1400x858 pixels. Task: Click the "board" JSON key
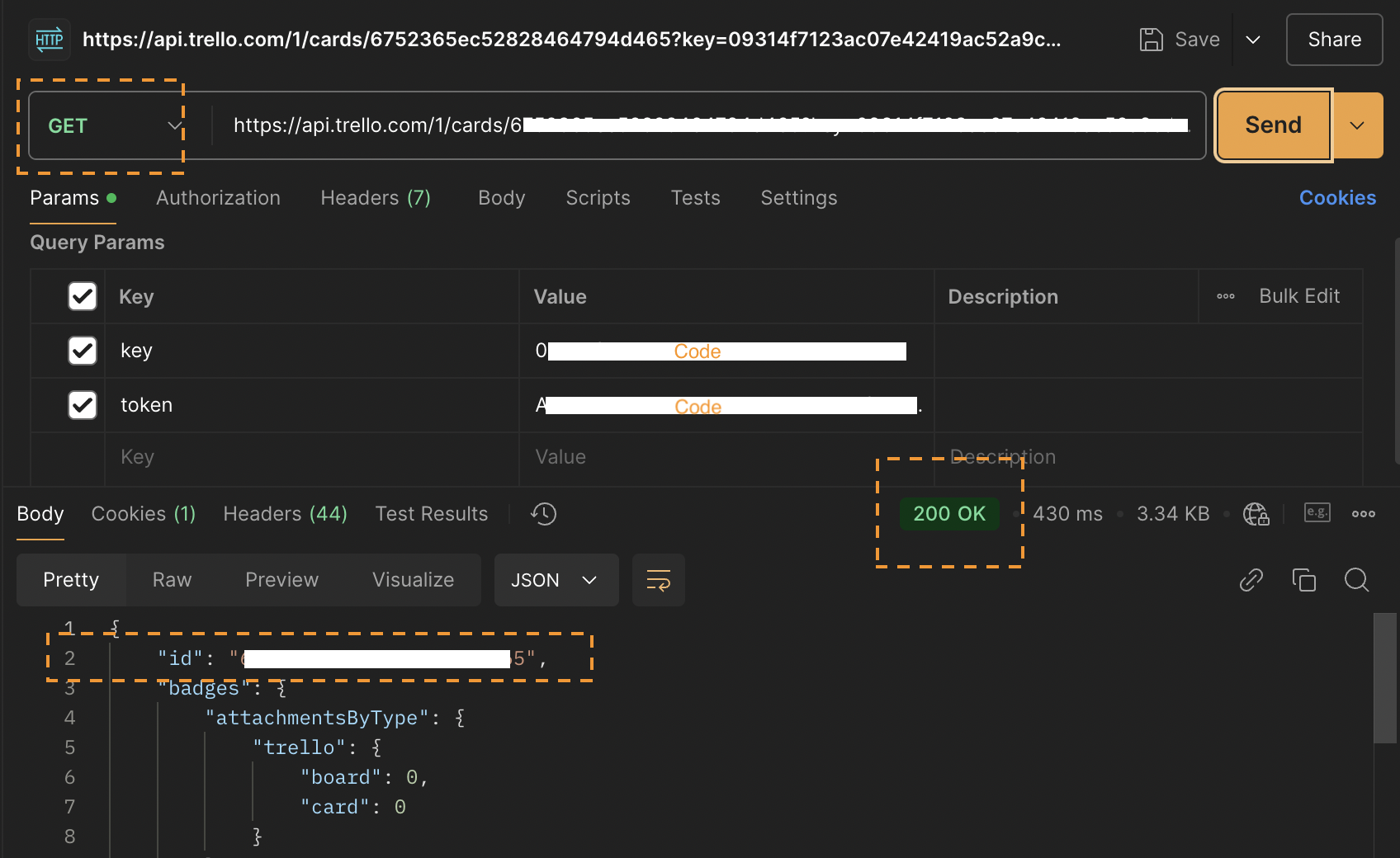pos(341,777)
